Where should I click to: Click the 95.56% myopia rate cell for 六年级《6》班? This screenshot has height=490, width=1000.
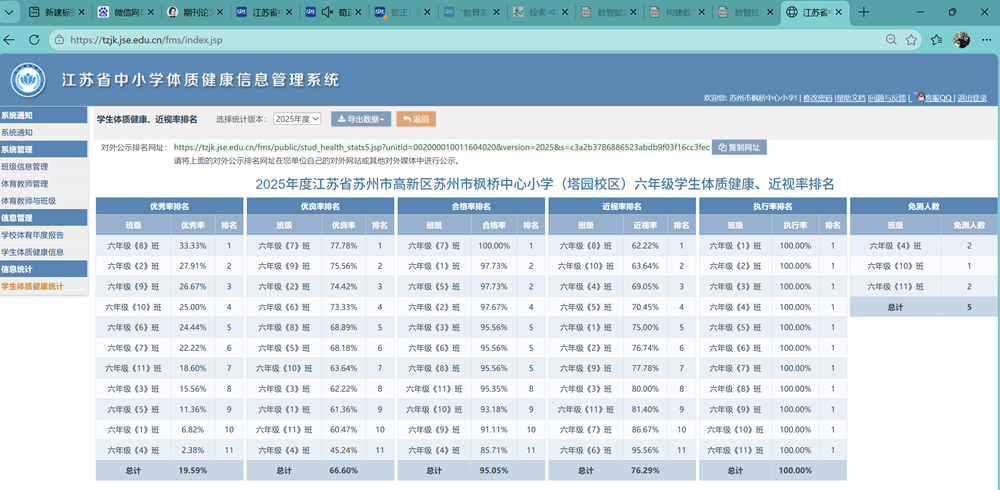coord(645,450)
